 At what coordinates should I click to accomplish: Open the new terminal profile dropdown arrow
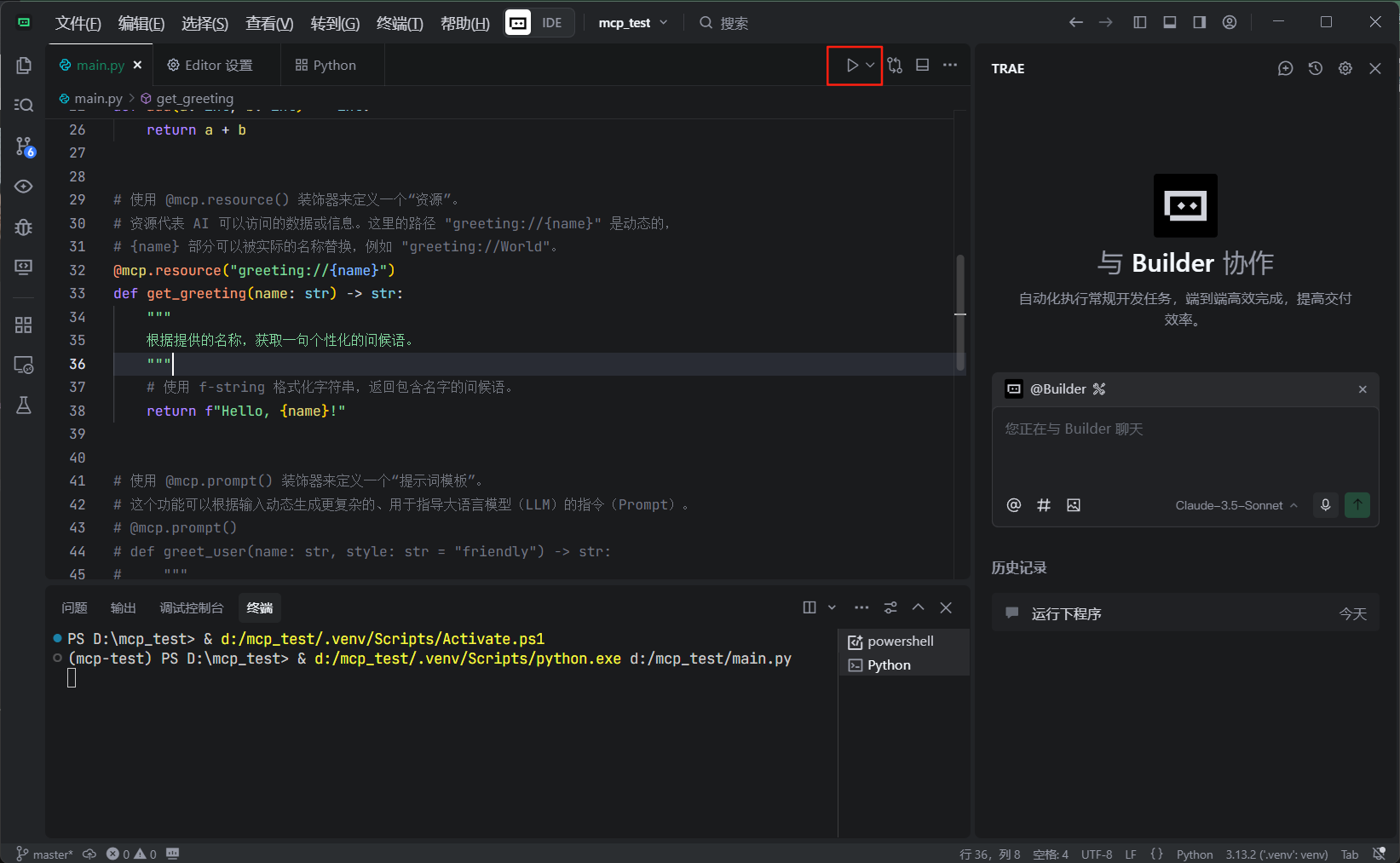click(832, 607)
